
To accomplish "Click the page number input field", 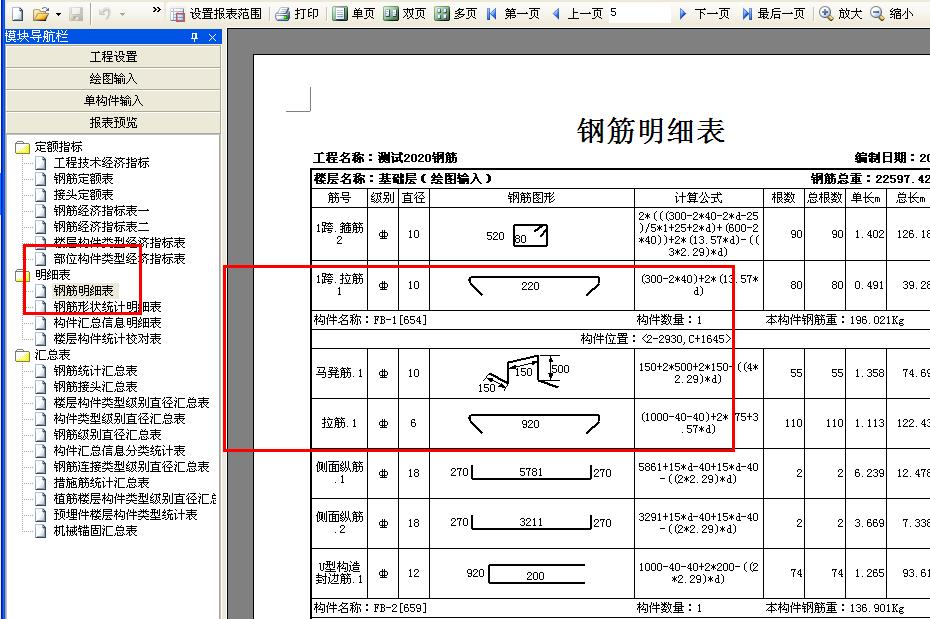I will point(639,12).
